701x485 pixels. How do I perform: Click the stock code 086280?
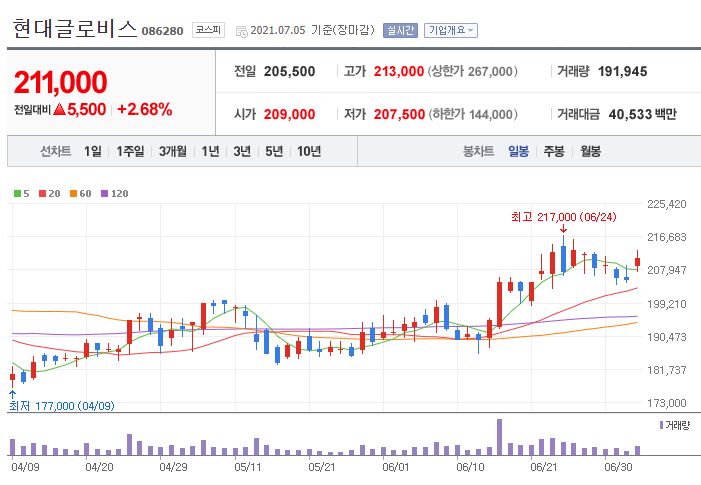162,31
